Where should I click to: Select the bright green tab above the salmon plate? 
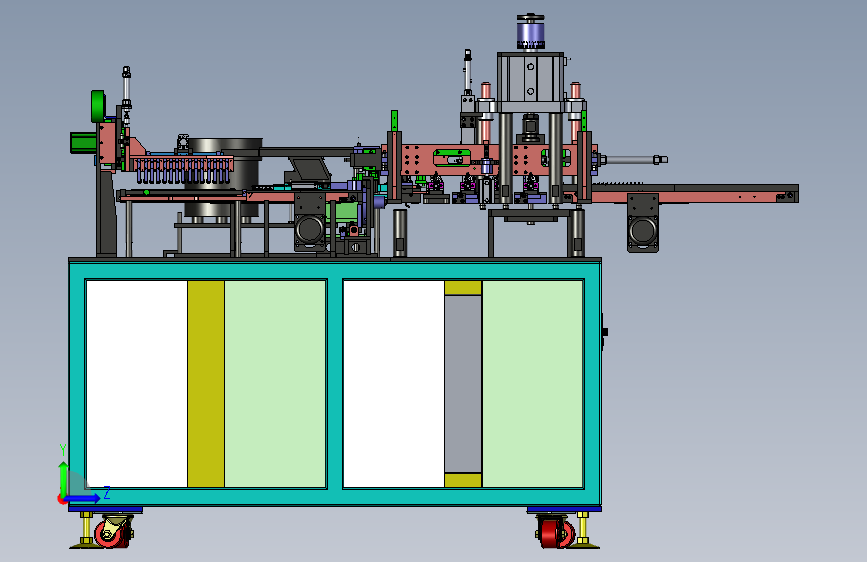[x=394, y=121]
